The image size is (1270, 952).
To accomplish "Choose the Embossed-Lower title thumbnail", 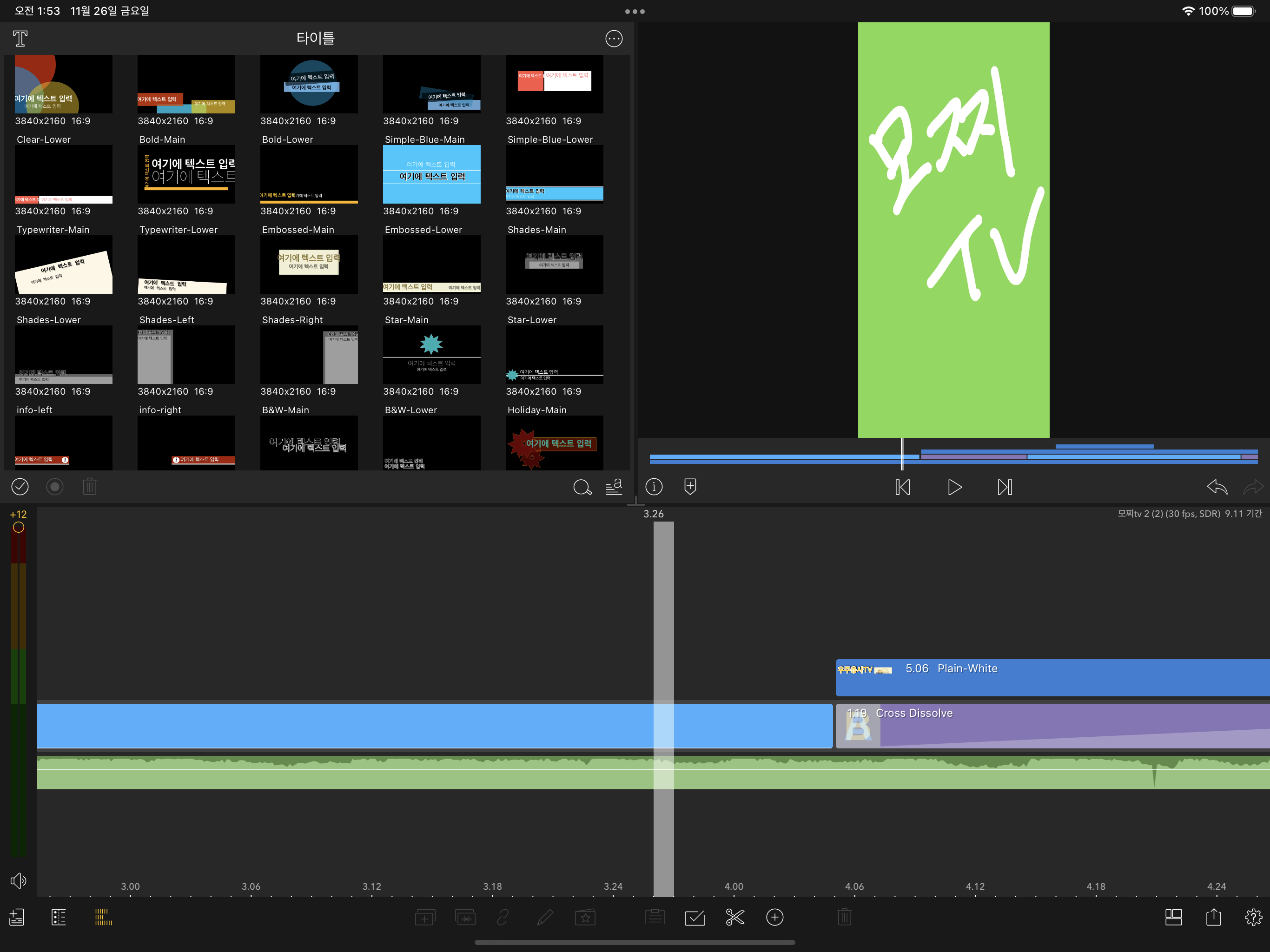I will pyautogui.click(x=431, y=264).
